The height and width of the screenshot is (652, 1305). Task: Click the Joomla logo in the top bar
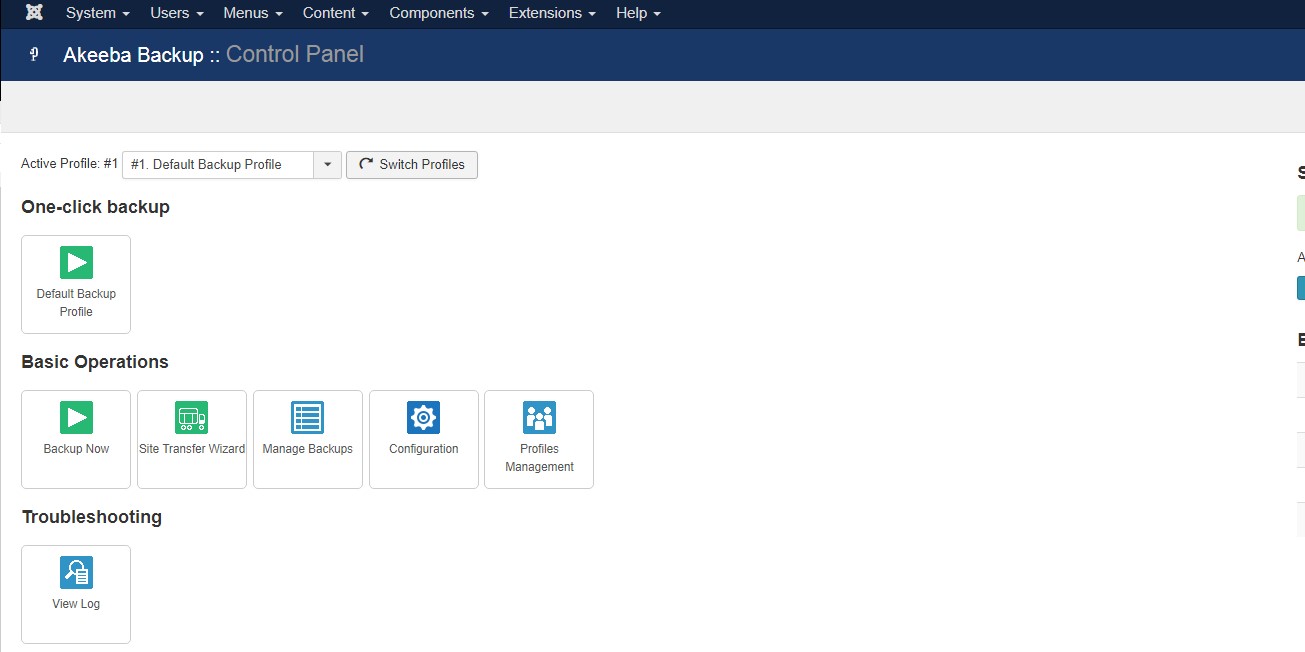33,13
